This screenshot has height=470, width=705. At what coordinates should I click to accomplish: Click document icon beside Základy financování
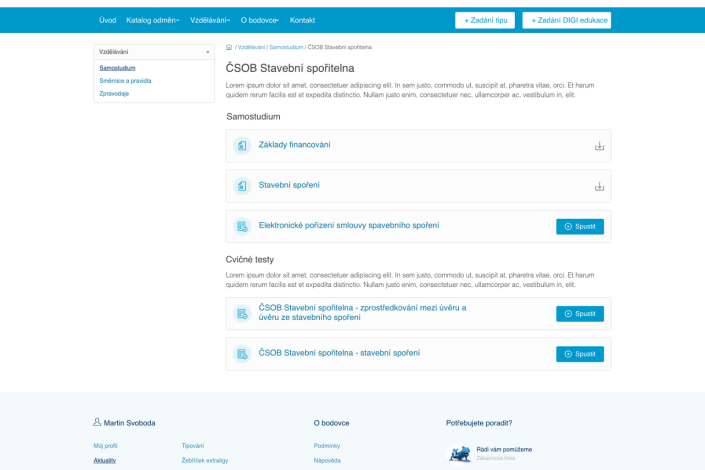click(242, 146)
